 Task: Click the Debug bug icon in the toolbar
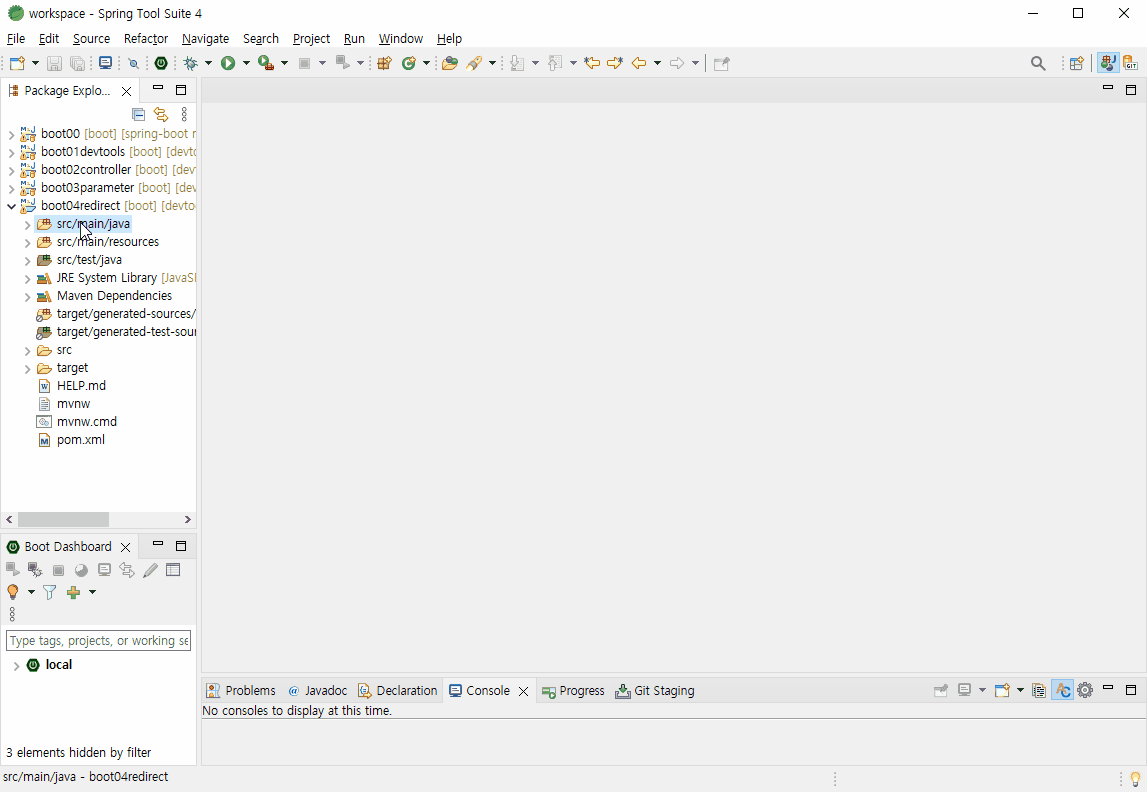(x=191, y=64)
